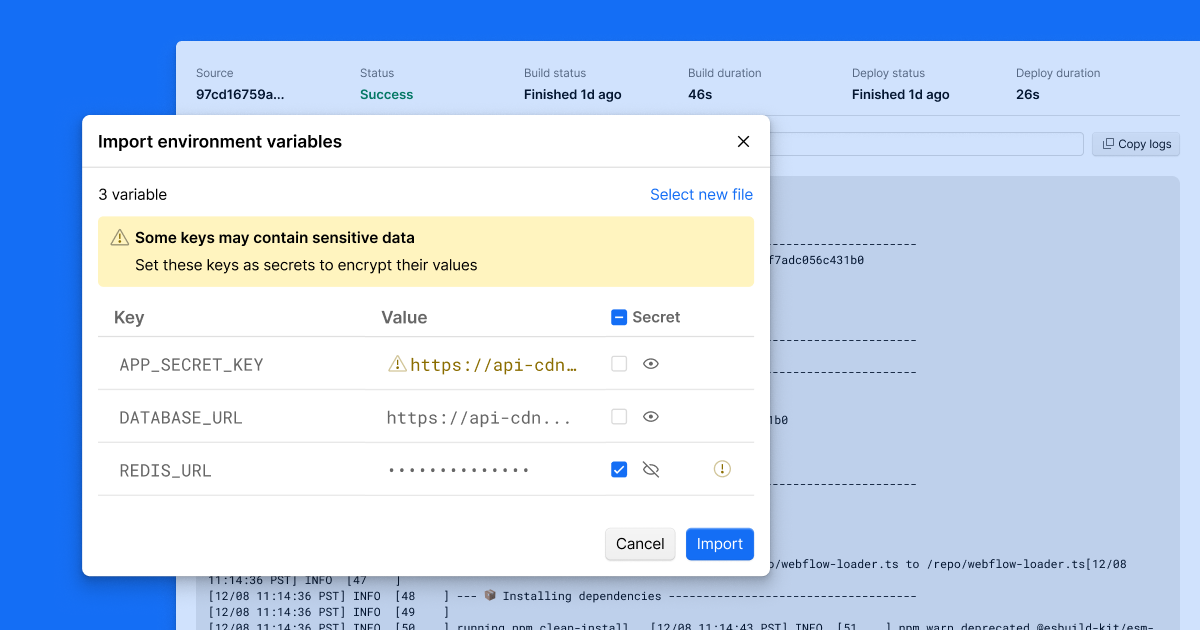Reveal the APP_SECRET_KEY value with the eye icon
Image resolution: width=1200 pixels, height=630 pixels.
(x=651, y=364)
